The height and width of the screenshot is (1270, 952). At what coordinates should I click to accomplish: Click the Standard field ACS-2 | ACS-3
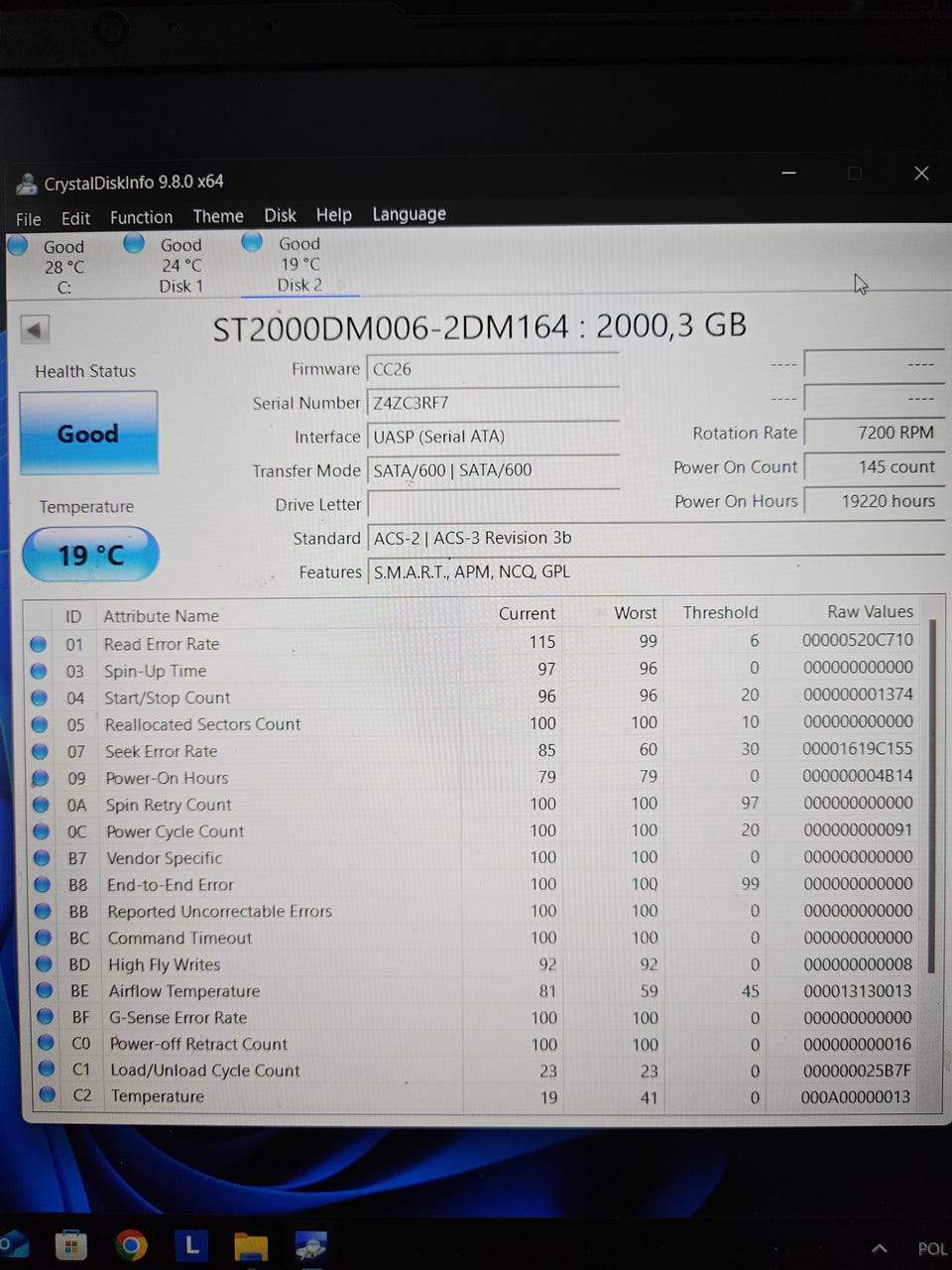click(x=654, y=538)
